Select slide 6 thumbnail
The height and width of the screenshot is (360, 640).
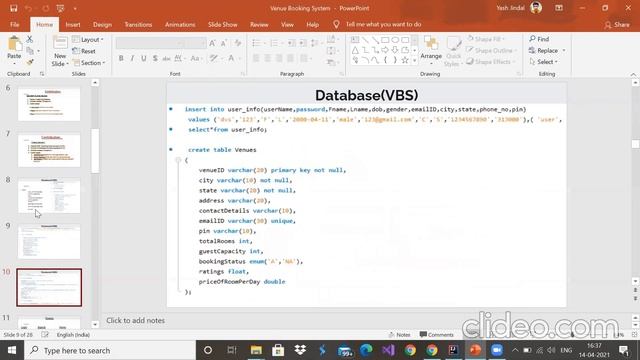coord(49,104)
